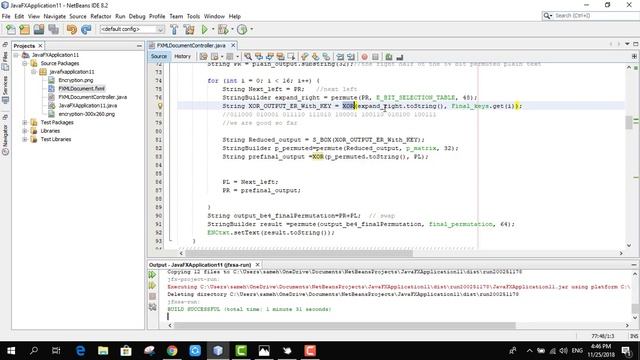Open the run configuration dropdown arrow beside the play icon
The image size is (640, 360).
point(212,29)
